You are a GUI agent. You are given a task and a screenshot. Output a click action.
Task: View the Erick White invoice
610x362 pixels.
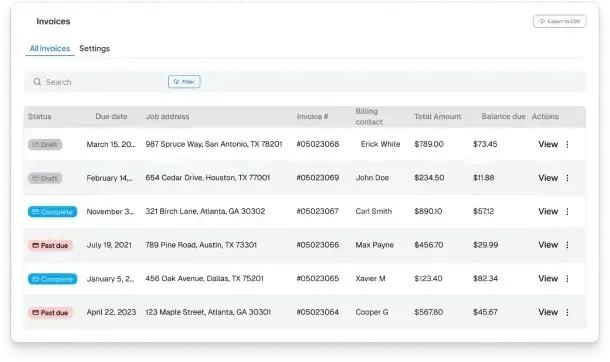tap(548, 144)
